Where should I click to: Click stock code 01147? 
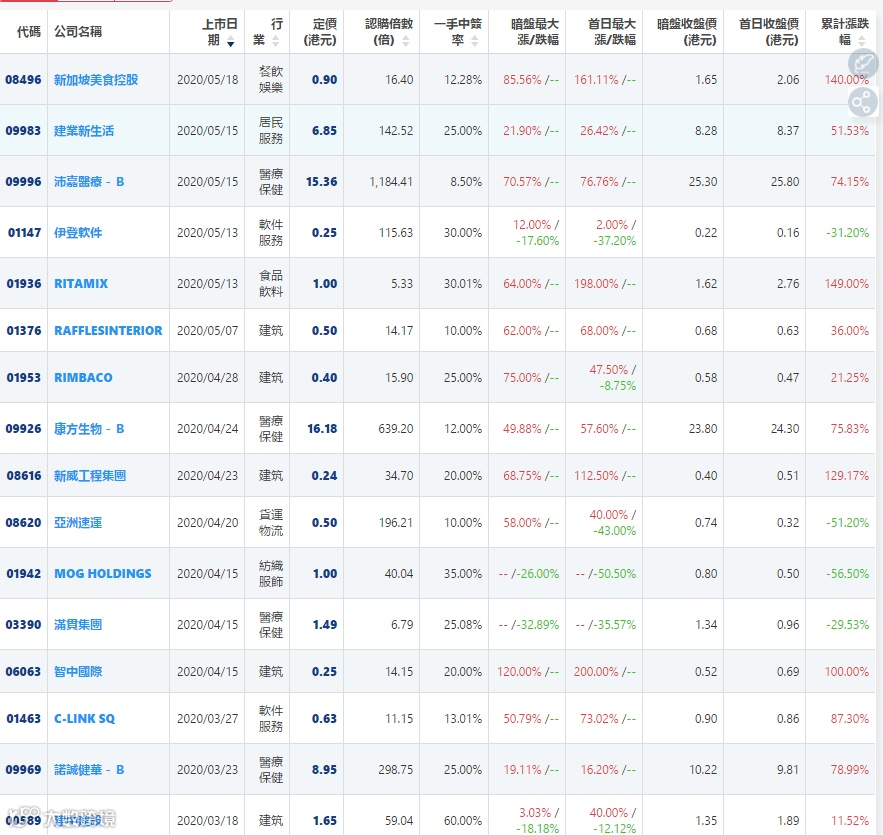(x=24, y=233)
